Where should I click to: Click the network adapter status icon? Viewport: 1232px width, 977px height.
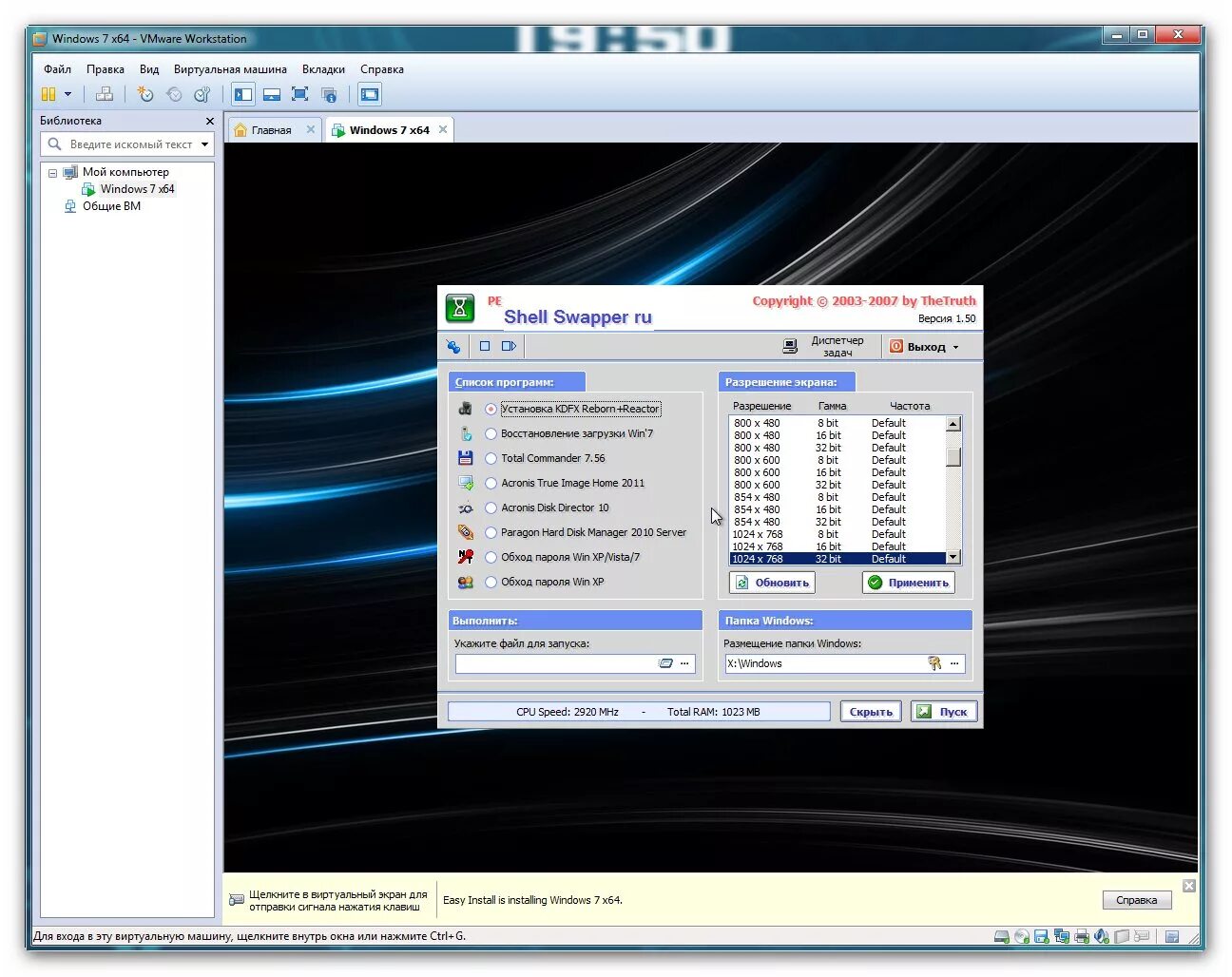pos(1062,936)
